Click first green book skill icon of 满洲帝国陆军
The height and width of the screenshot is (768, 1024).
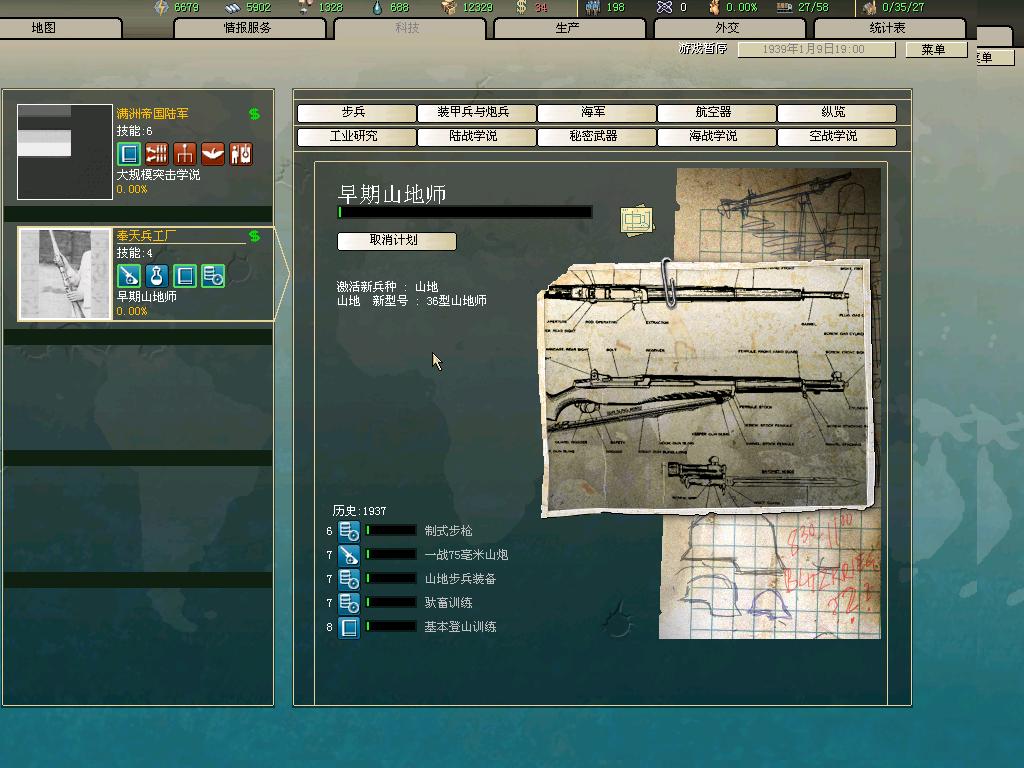(x=129, y=154)
